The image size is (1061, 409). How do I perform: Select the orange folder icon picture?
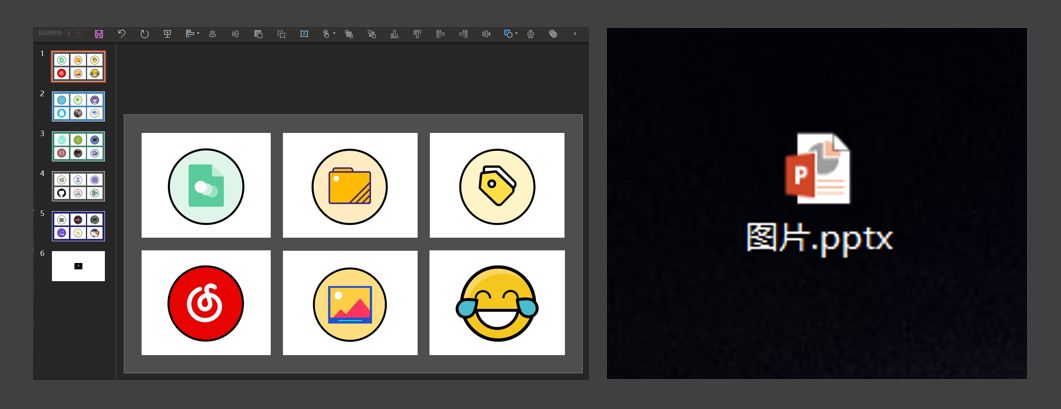click(x=350, y=186)
